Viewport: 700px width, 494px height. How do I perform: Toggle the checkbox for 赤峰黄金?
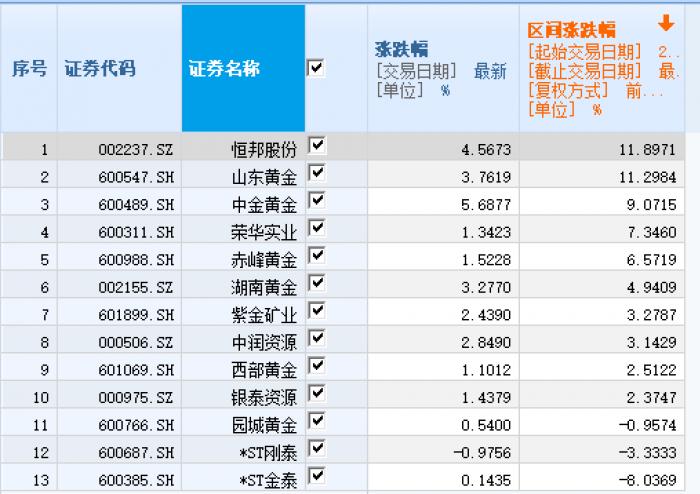click(x=317, y=256)
